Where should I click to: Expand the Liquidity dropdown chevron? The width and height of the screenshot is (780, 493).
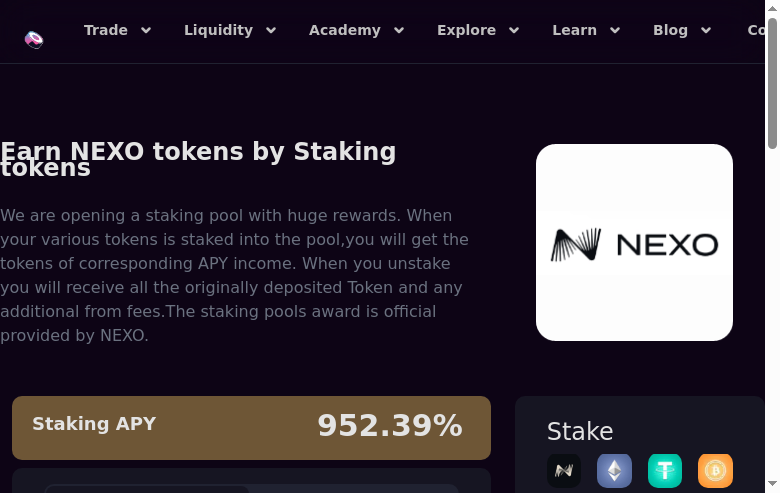(x=270, y=31)
